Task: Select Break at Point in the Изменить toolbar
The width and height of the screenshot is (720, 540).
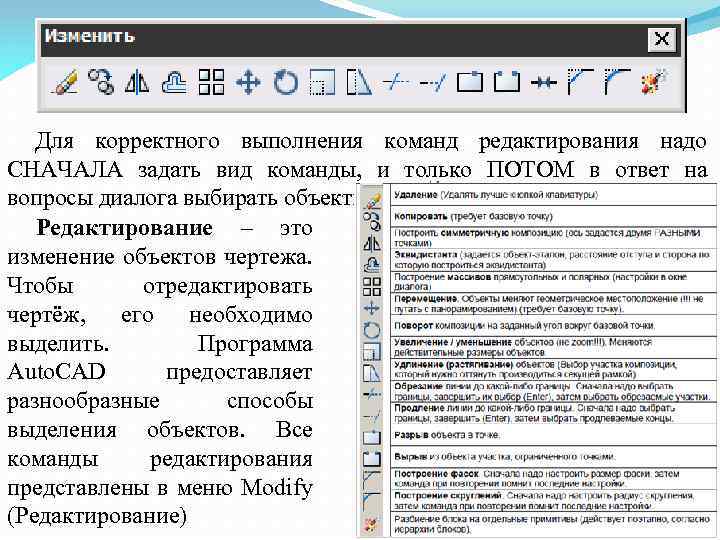Action: (x=469, y=82)
